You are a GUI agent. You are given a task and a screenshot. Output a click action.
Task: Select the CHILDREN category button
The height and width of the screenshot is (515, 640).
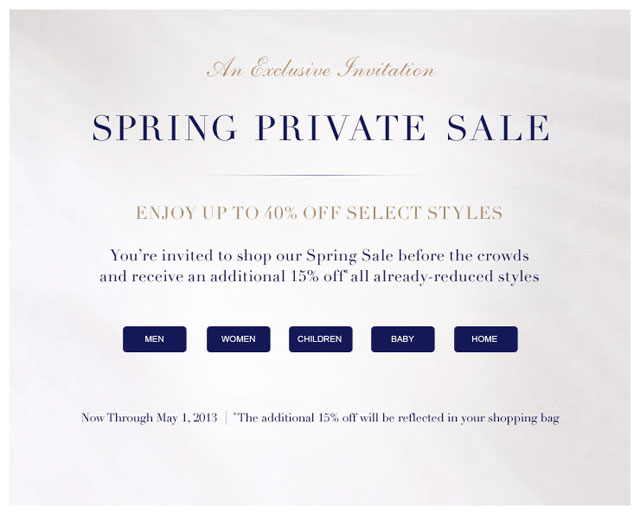(x=320, y=339)
